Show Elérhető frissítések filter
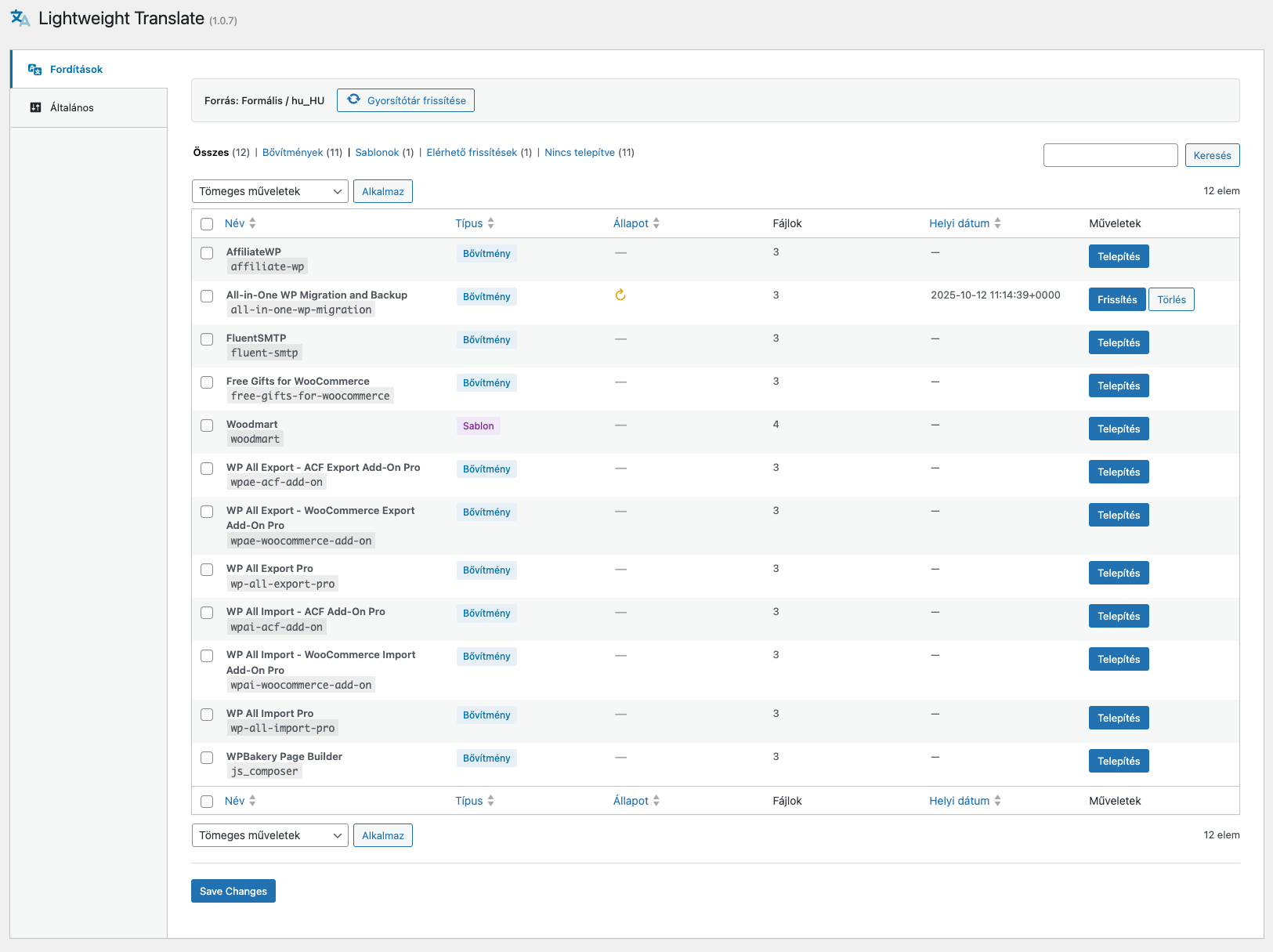 472,153
